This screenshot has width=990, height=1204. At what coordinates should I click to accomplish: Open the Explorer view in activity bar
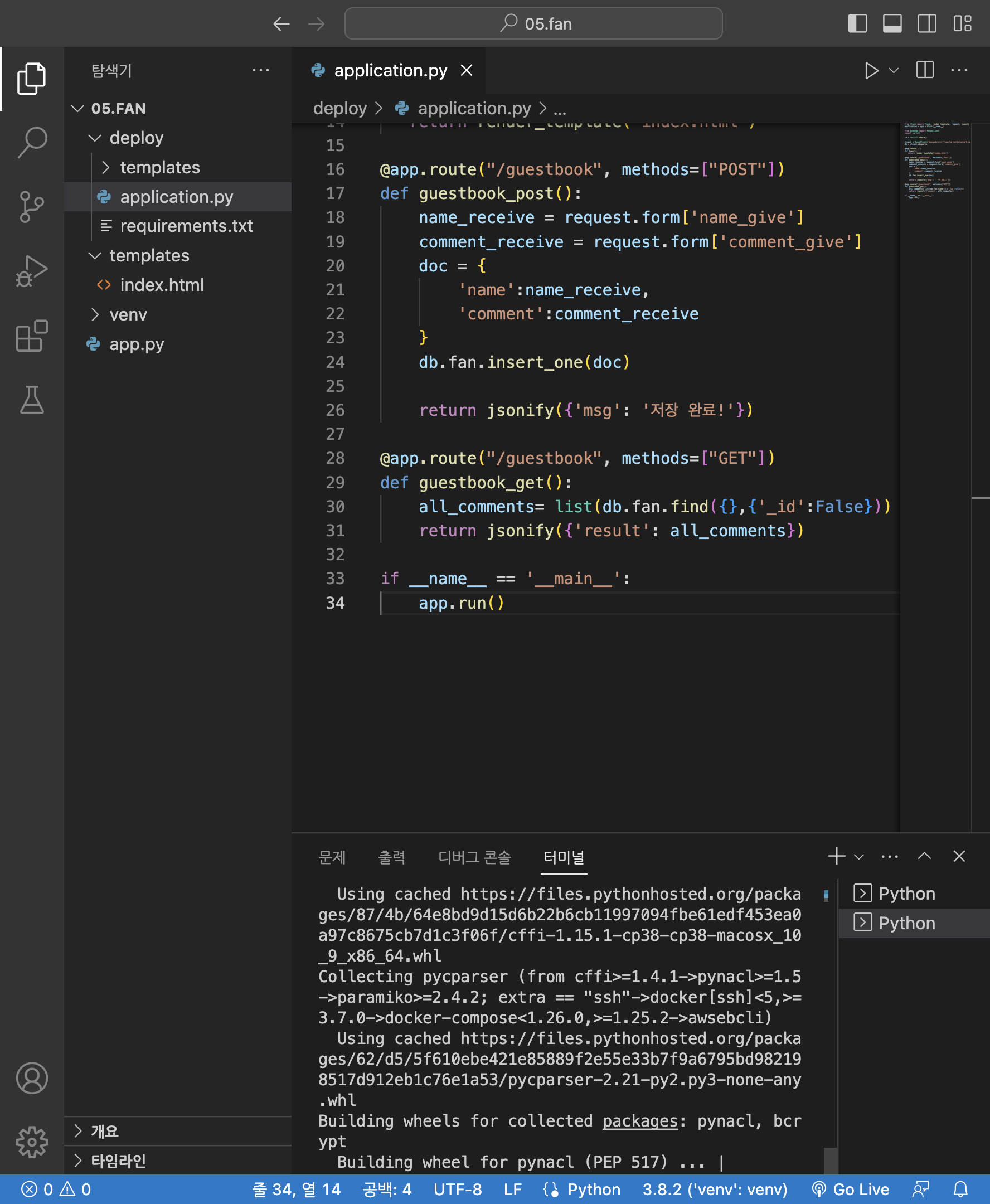point(31,78)
